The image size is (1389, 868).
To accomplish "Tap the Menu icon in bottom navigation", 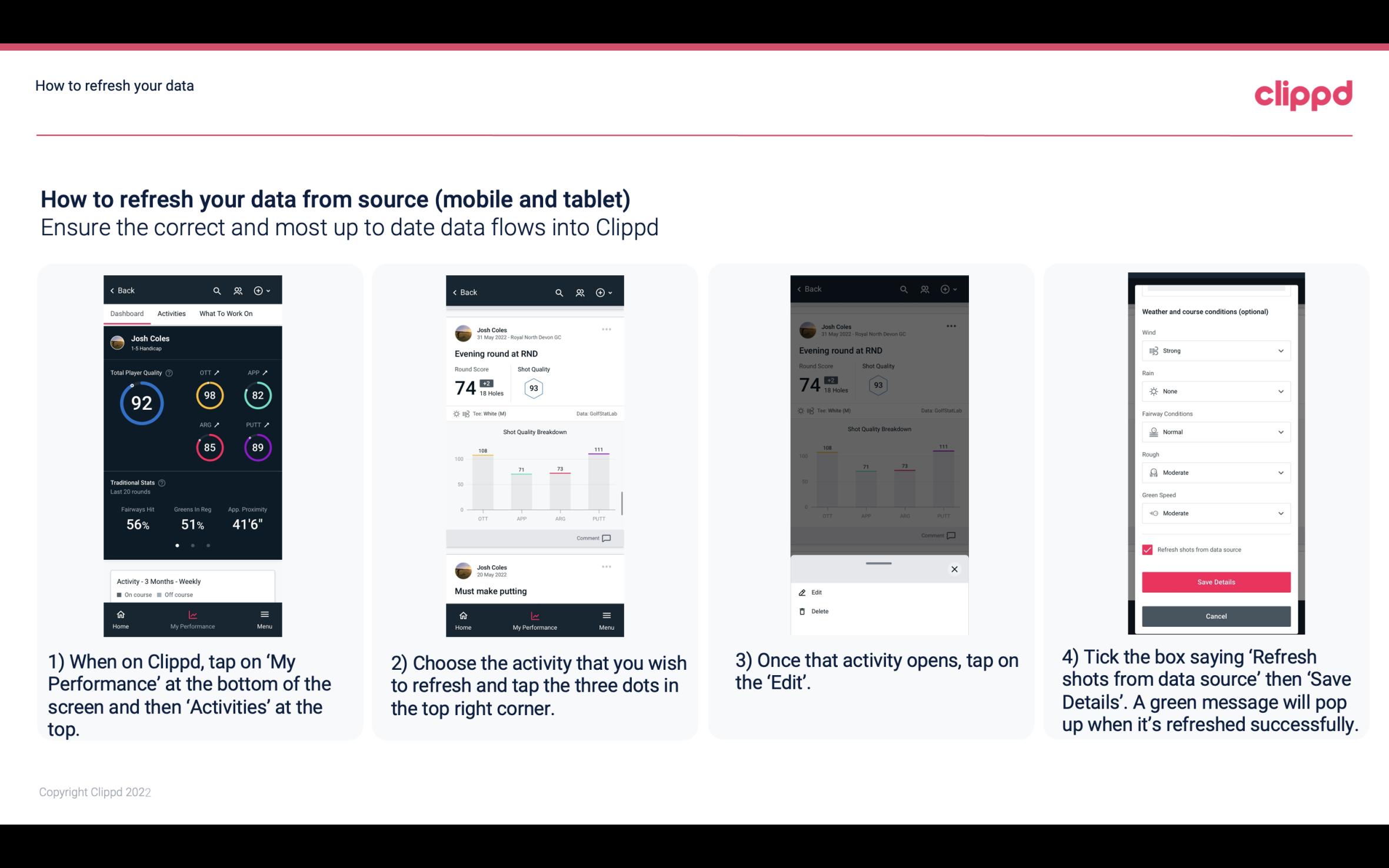I will point(265,618).
